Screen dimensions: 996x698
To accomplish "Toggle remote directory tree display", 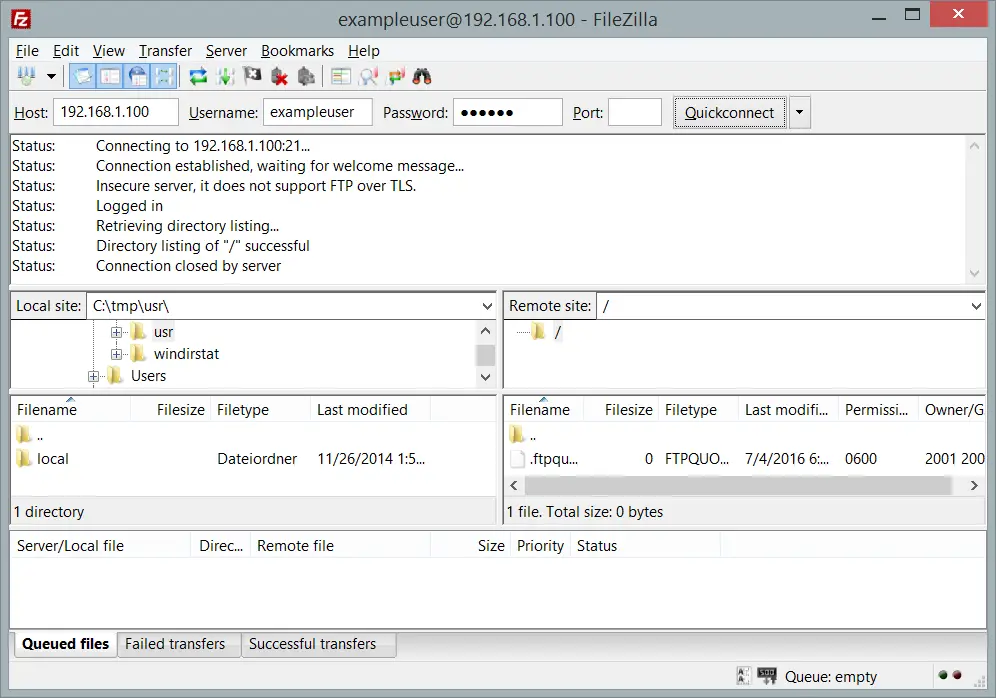I will coord(137,77).
